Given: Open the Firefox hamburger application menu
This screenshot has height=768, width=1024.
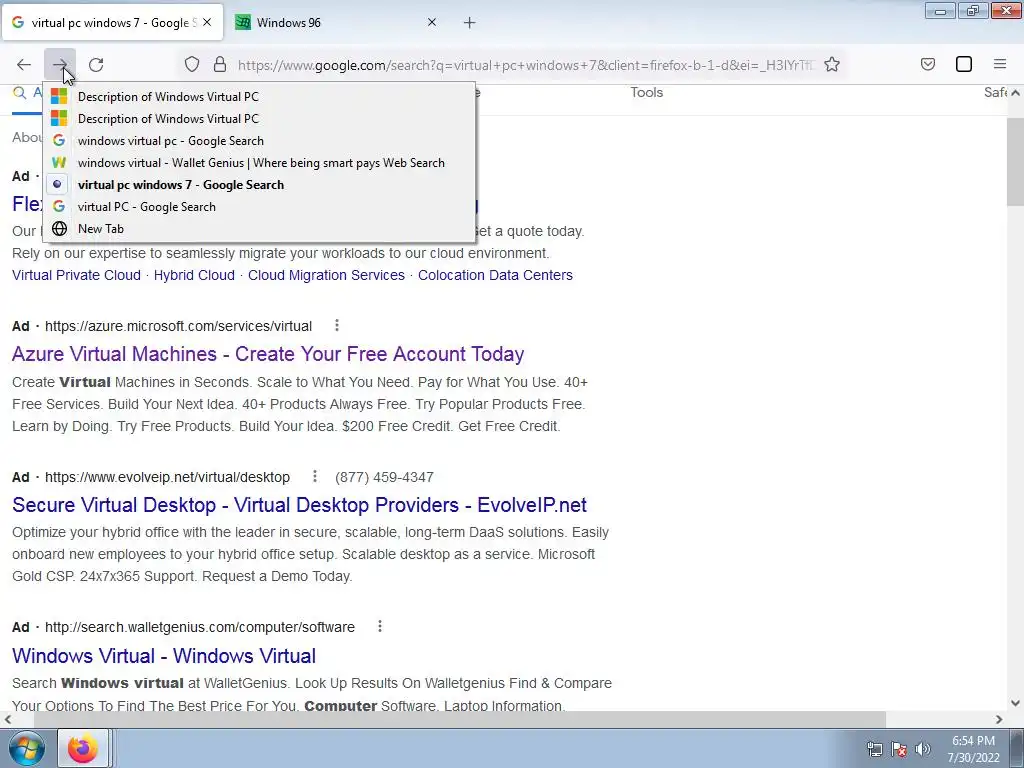Looking at the screenshot, I should pyautogui.click(x=1000, y=64).
